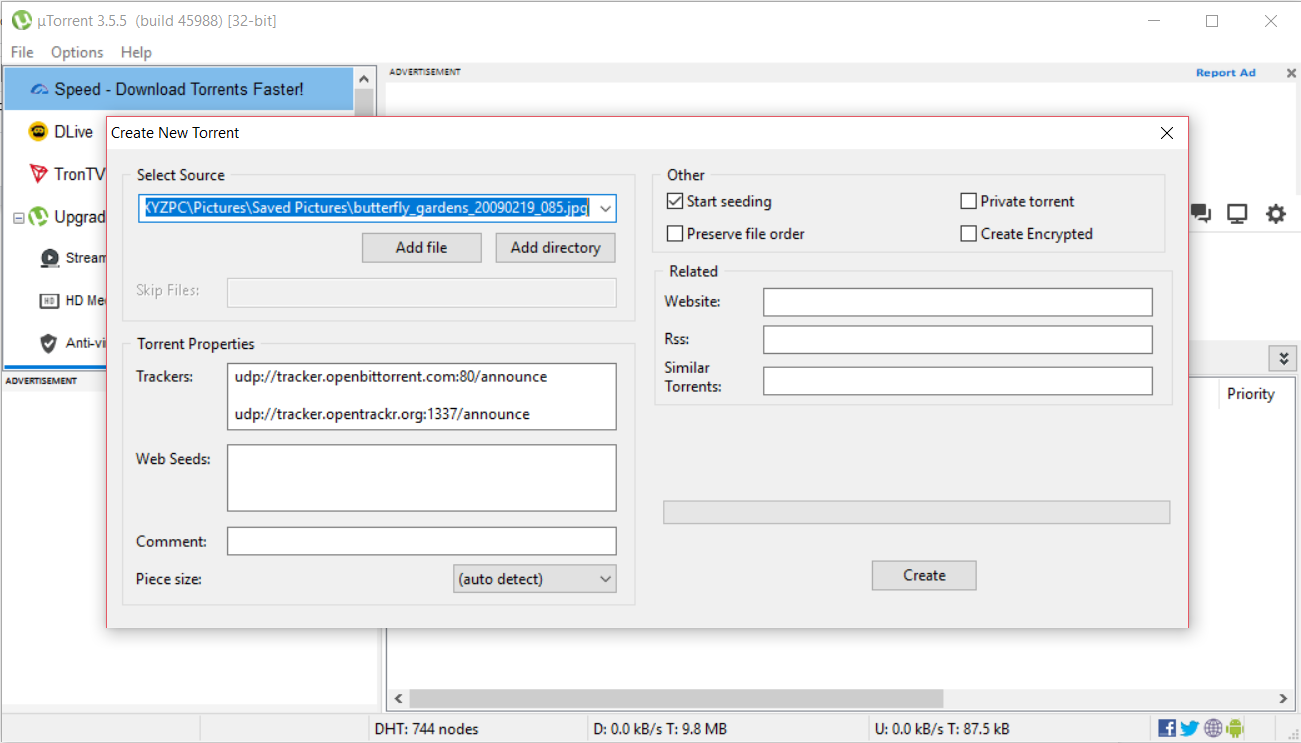The width and height of the screenshot is (1301, 743).
Task: Click the HD Media icon in the sidebar
Action: click(49, 301)
